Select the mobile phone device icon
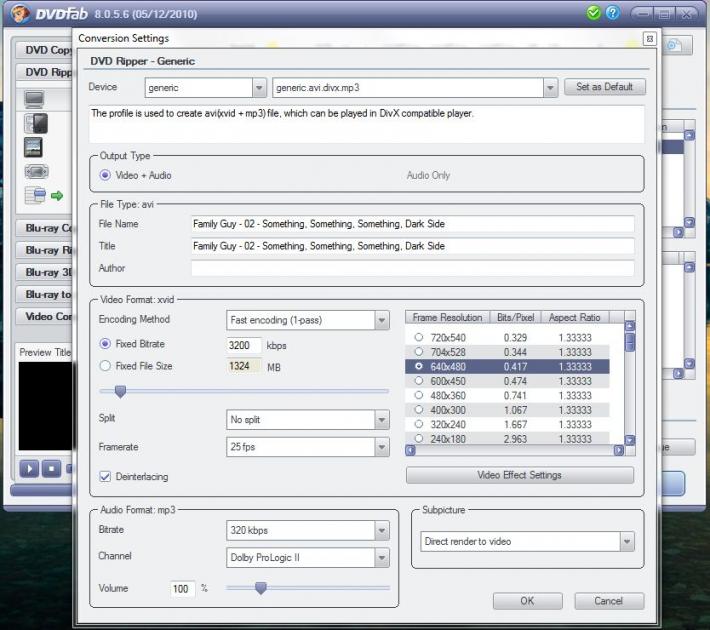This screenshot has width=710, height=630. [36, 123]
